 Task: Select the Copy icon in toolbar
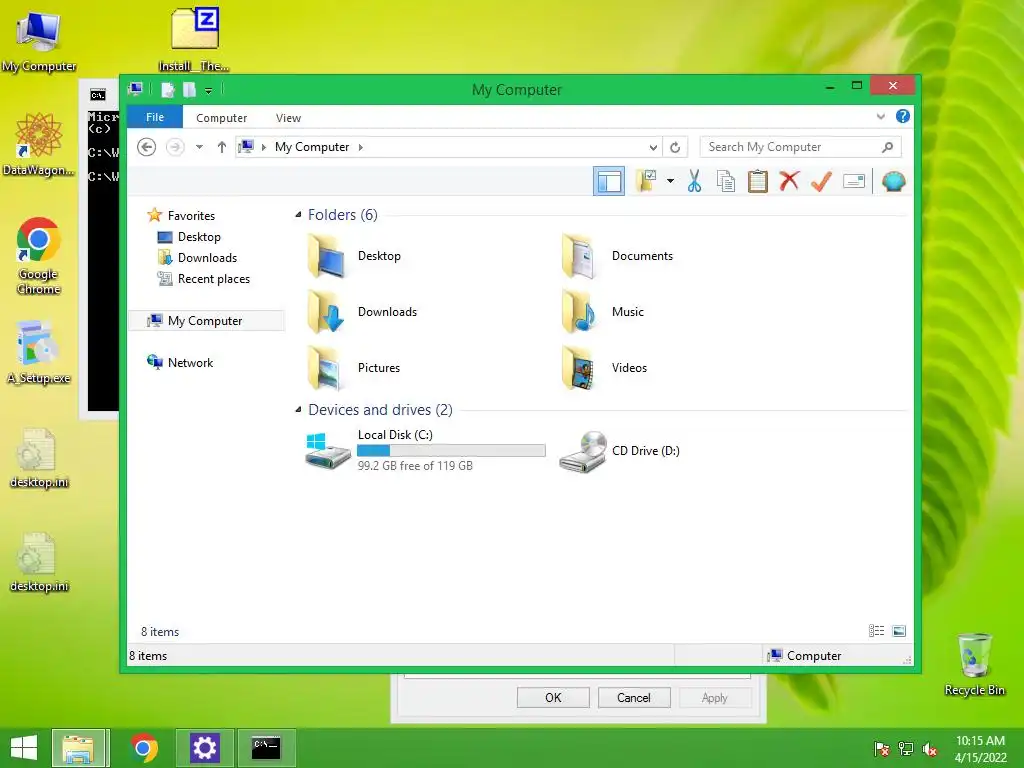coord(726,181)
